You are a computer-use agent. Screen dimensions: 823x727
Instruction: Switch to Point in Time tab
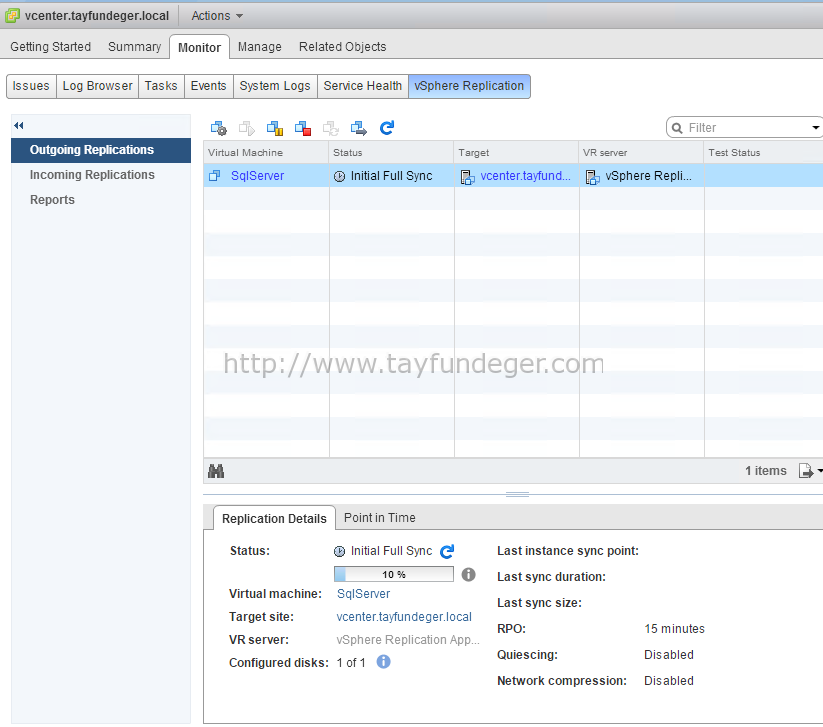pyautogui.click(x=379, y=518)
